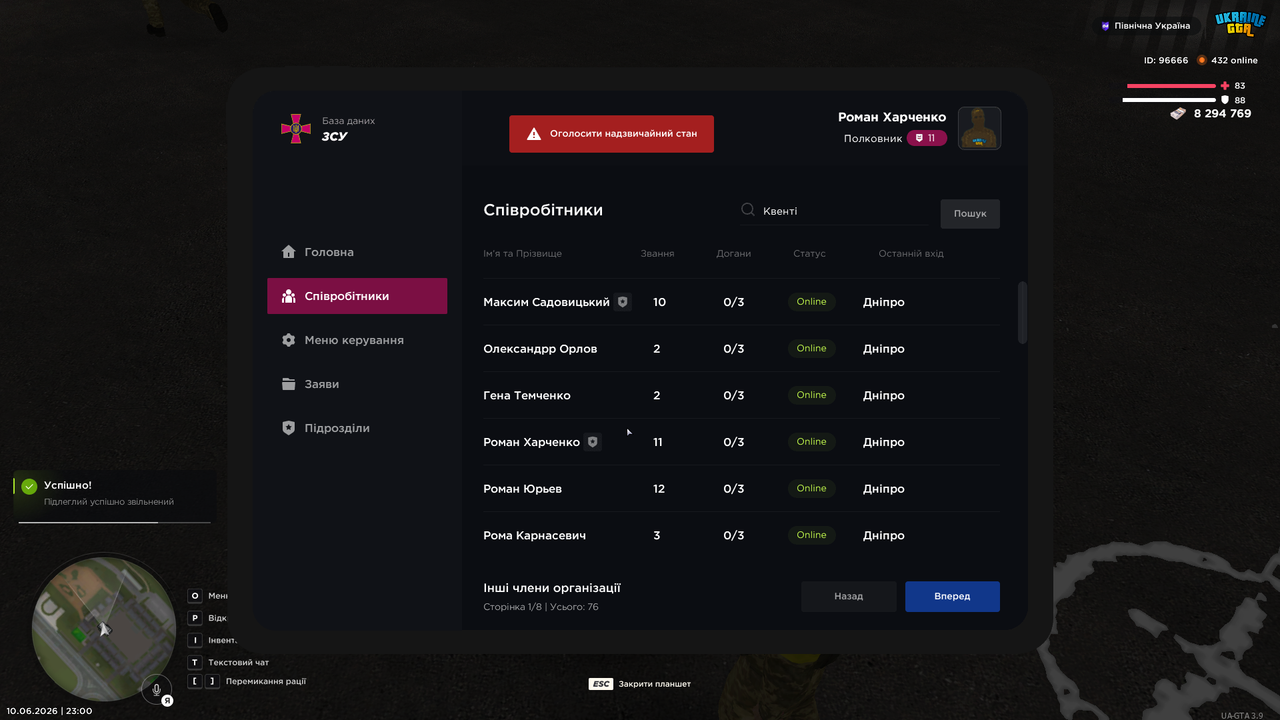Viewport: 1280px width, 720px height.
Task: Click Закрити планшет label
Action: [x=655, y=684]
